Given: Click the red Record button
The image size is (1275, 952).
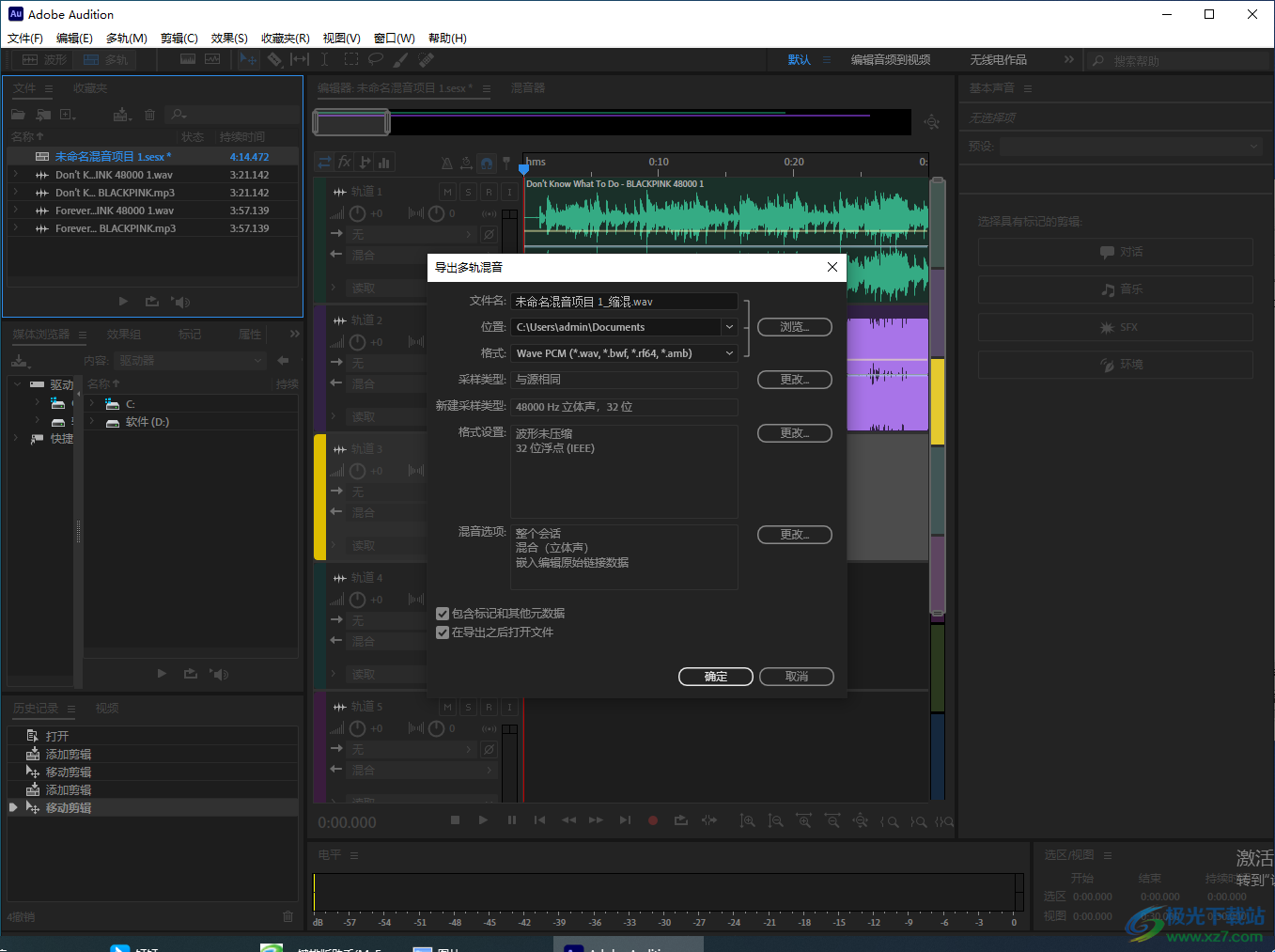Looking at the screenshot, I should point(653,820).
